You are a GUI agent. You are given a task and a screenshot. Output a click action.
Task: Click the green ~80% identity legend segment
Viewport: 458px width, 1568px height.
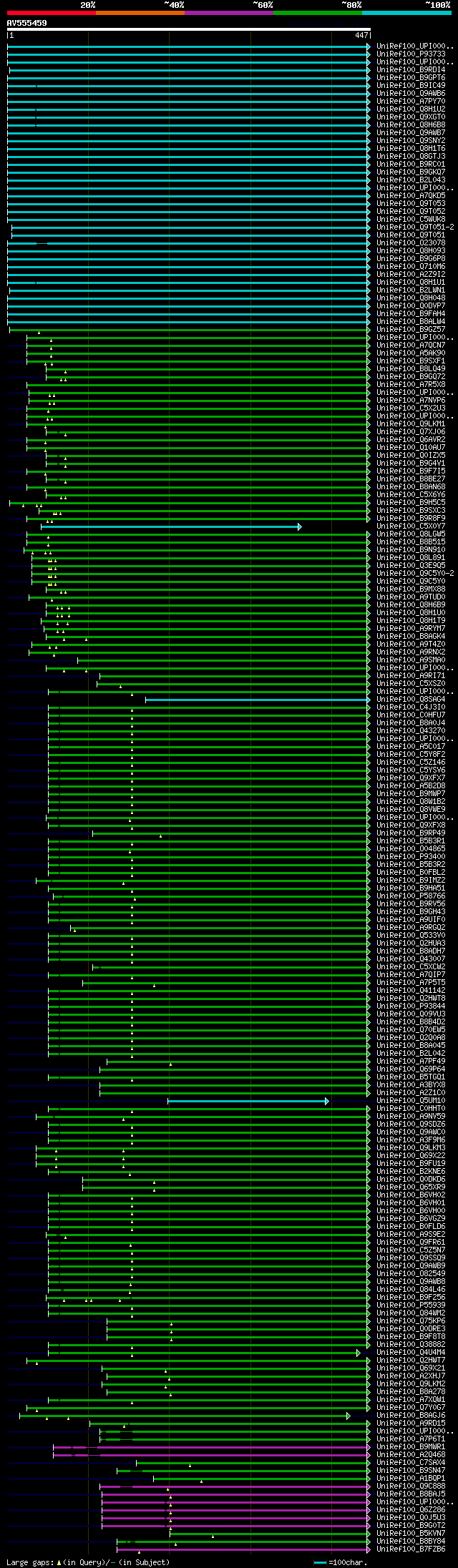coord(318,13)
